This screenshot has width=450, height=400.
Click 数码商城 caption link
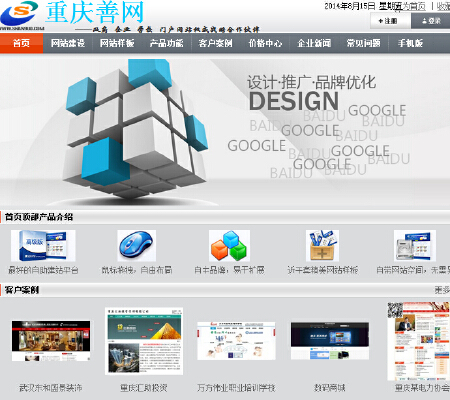tap(330, 388)
